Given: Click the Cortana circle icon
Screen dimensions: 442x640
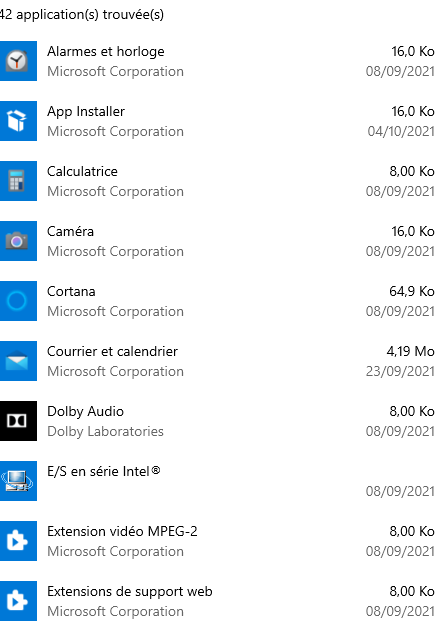Looking at the screenshot, I should click(x=18, y=301).
